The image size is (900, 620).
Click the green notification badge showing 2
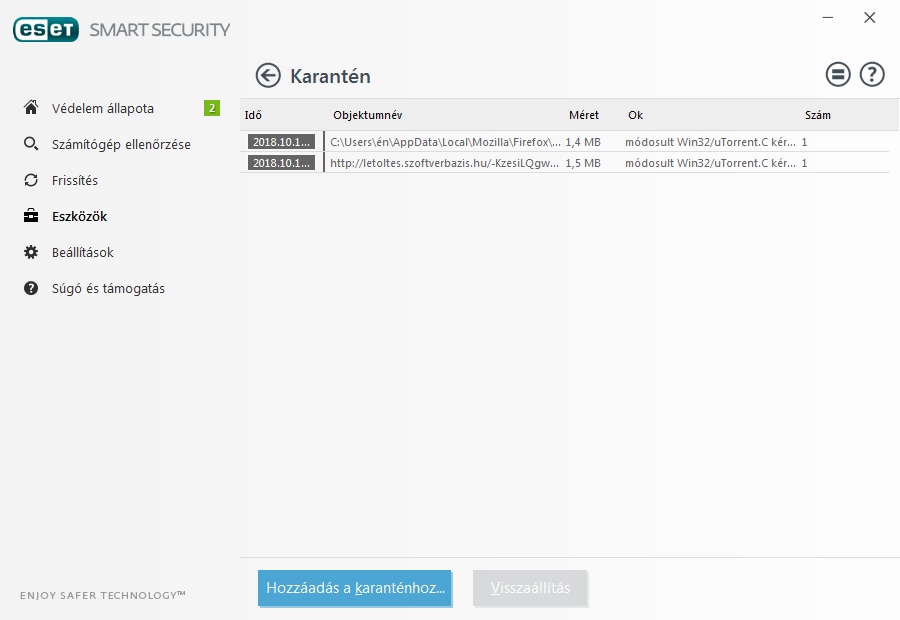pyautogui.click(x=212, y=108)
